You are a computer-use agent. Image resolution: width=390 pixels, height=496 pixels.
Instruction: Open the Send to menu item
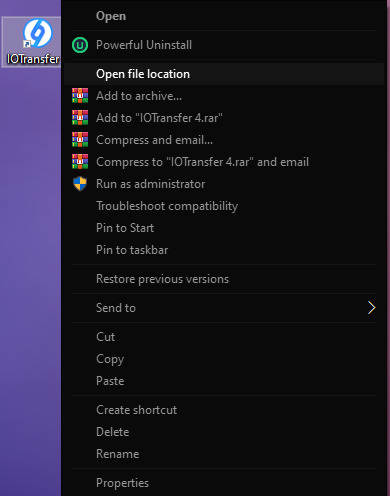224,308
